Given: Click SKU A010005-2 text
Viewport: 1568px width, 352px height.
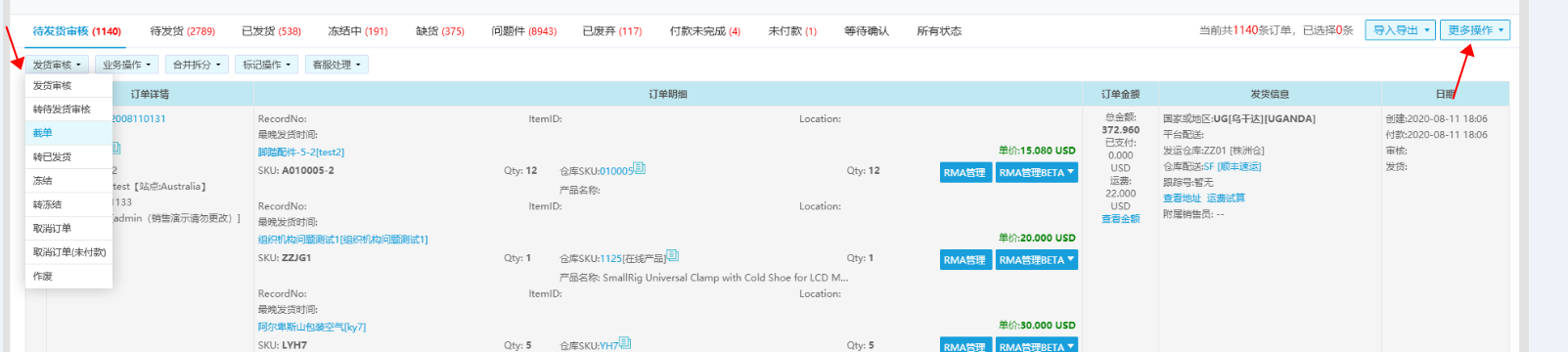Looking at the screenshot, I should click(x=296, y=170).
